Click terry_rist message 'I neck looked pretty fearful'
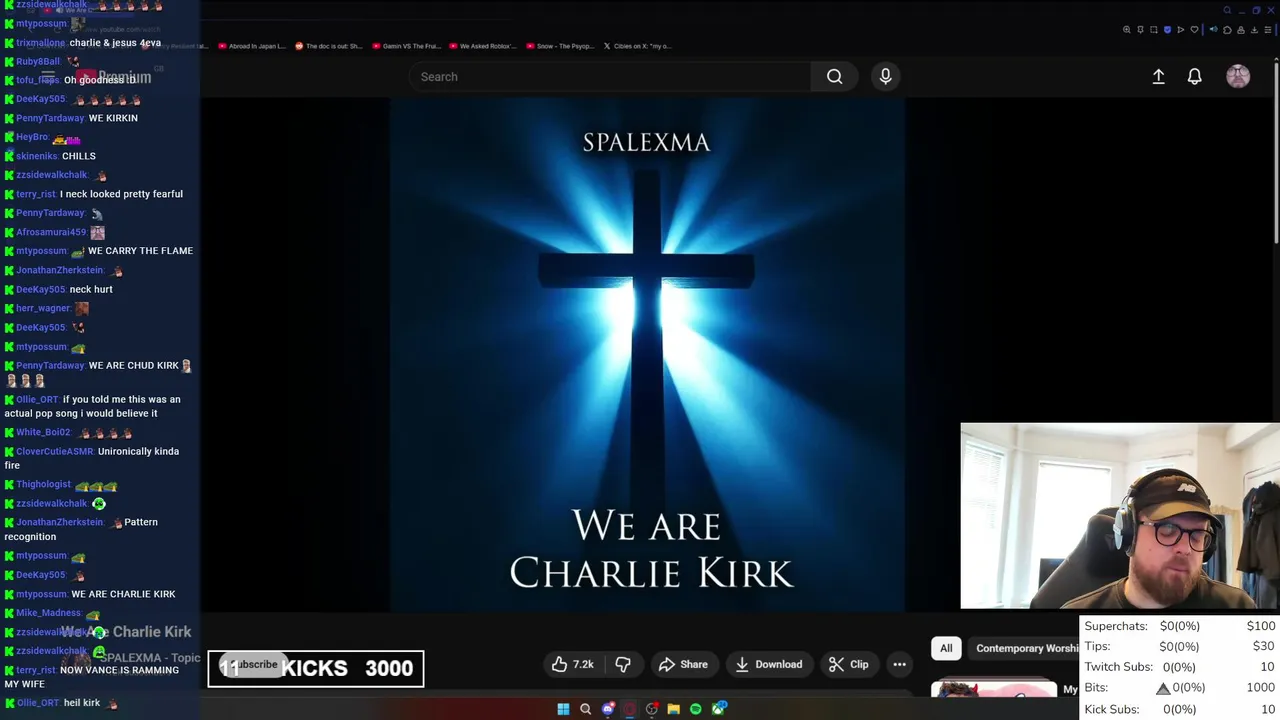Image resolution: width=1280 pixels, height=720 pixels. 121,194
